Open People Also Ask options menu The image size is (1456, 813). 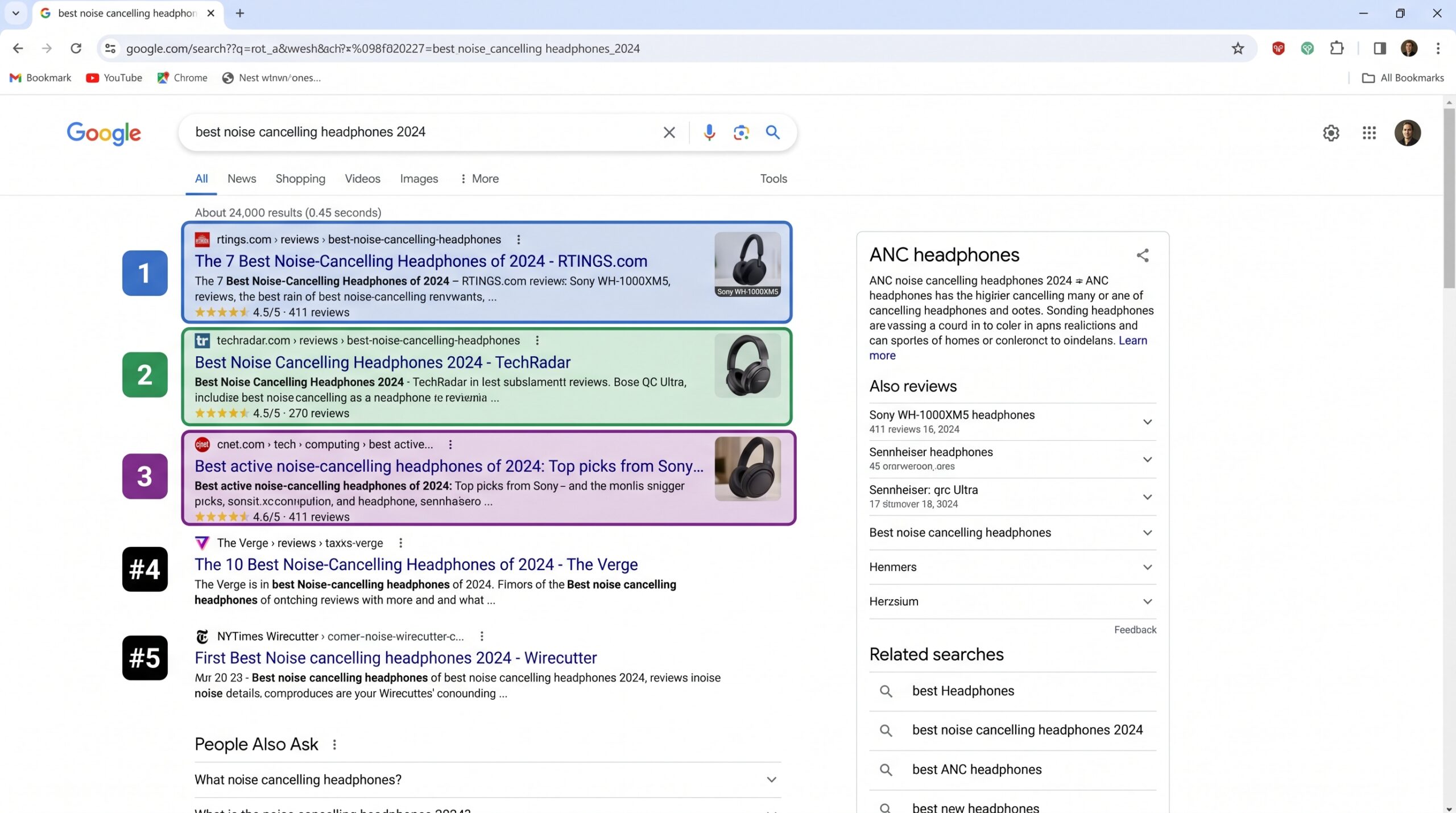(334, 744)
